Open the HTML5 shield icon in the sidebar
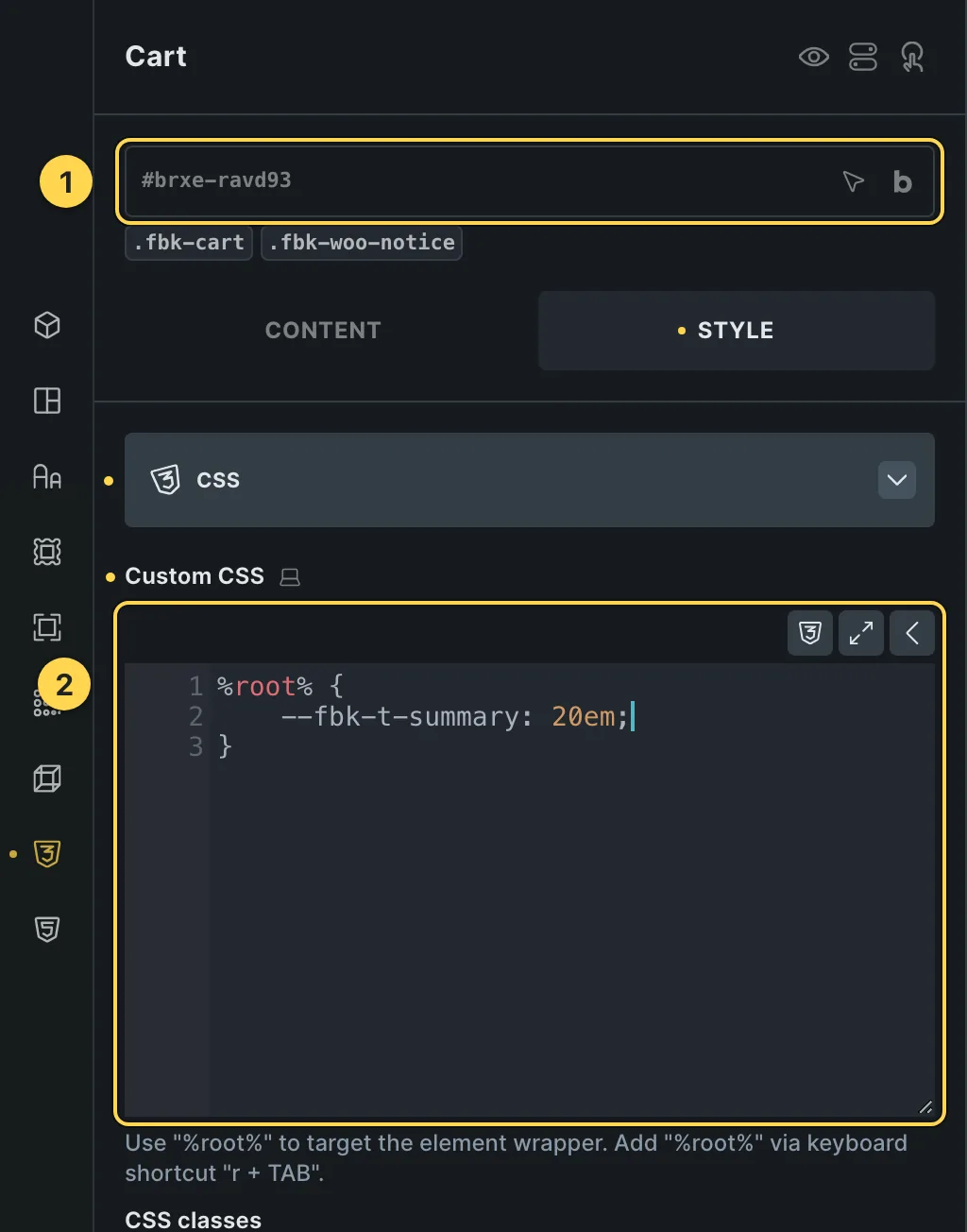Screen dimensions: 967x1232 point(47,930)
